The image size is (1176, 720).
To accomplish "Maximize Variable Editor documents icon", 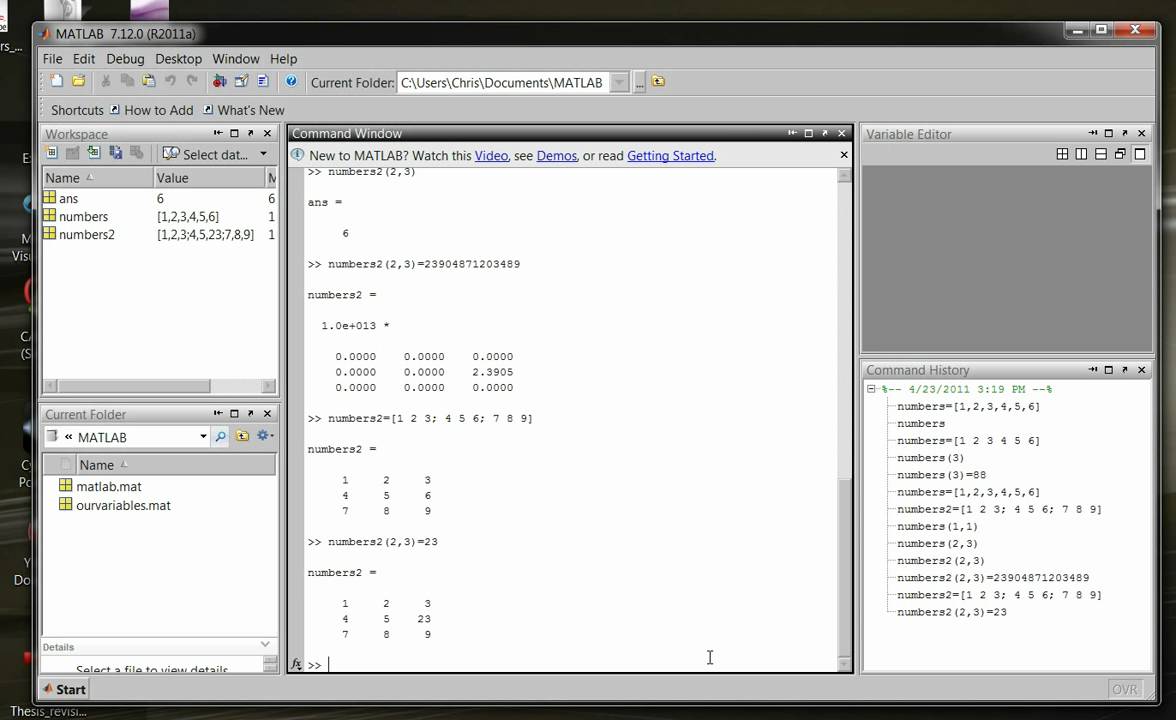I will (1140, 154).
